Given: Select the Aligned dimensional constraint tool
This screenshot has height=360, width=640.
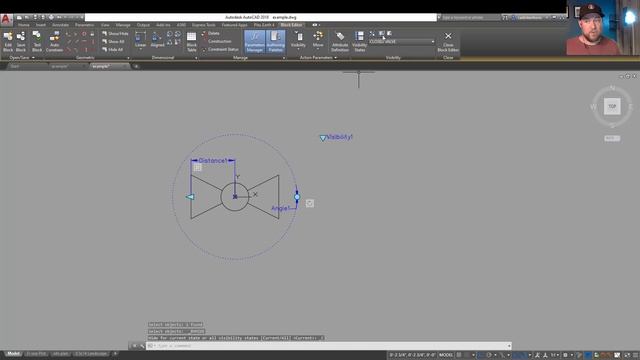Looking at the screenshot, I should [x=157, y=40].
